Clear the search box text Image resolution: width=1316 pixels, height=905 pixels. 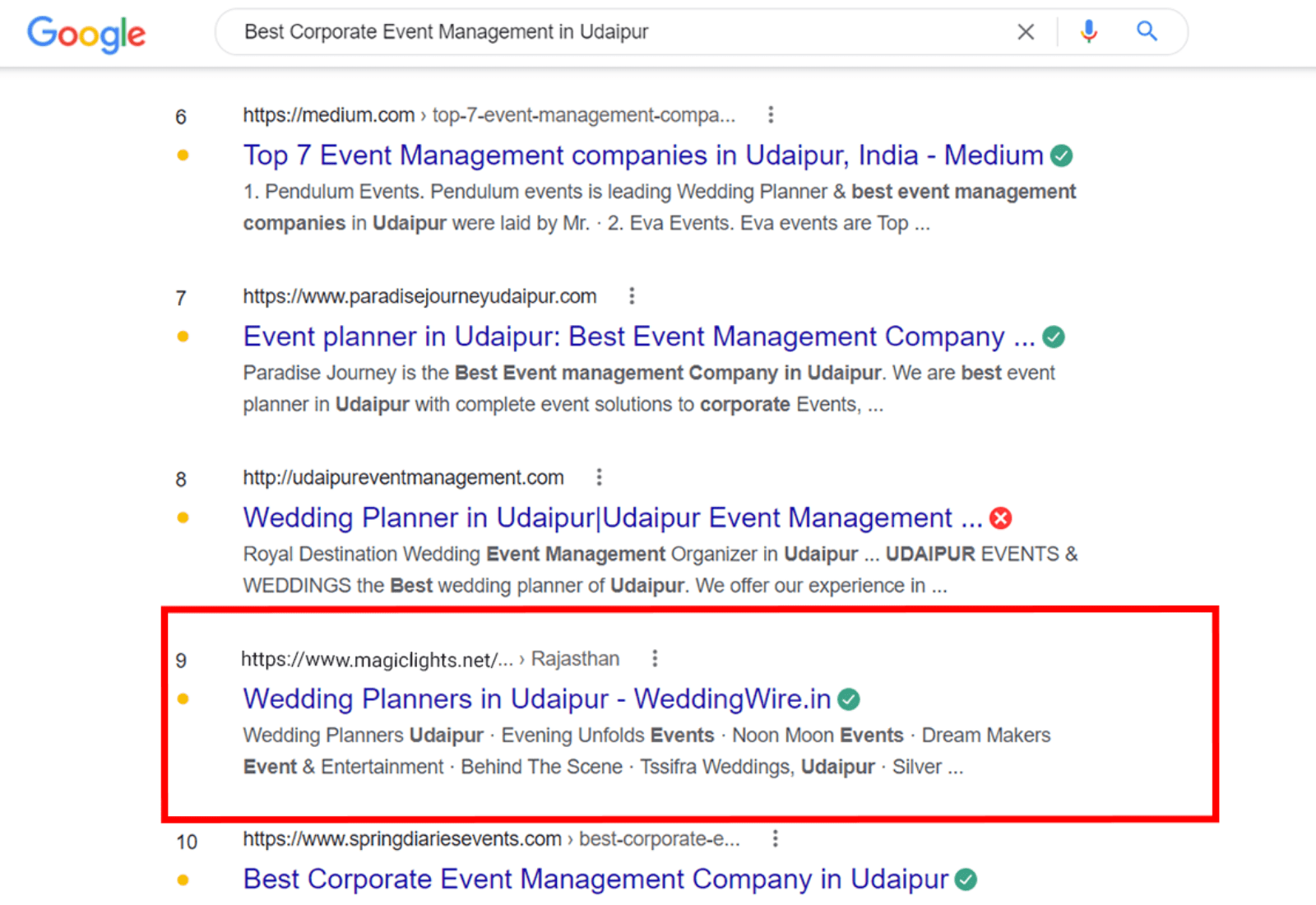(1026, 32)
